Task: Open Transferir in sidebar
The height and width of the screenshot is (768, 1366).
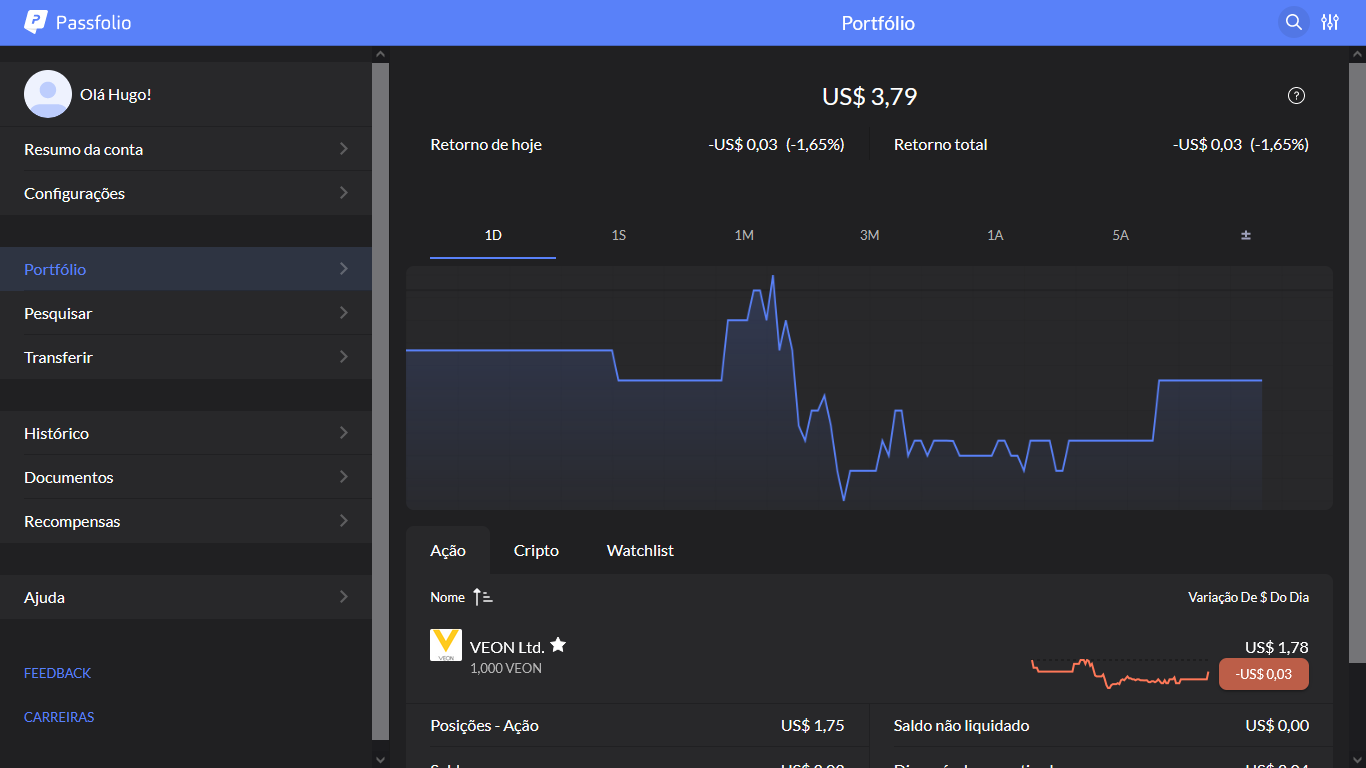Action: click(186, 357)
